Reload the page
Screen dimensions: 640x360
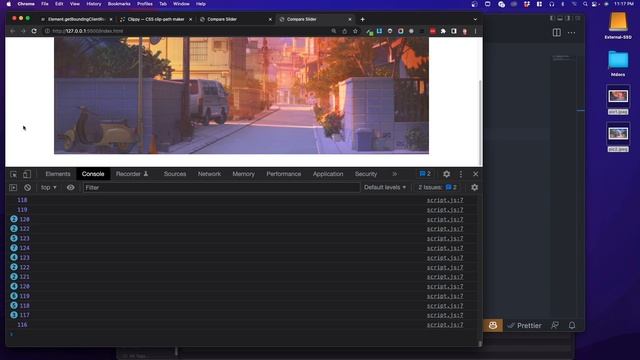[x=34, y=31]
